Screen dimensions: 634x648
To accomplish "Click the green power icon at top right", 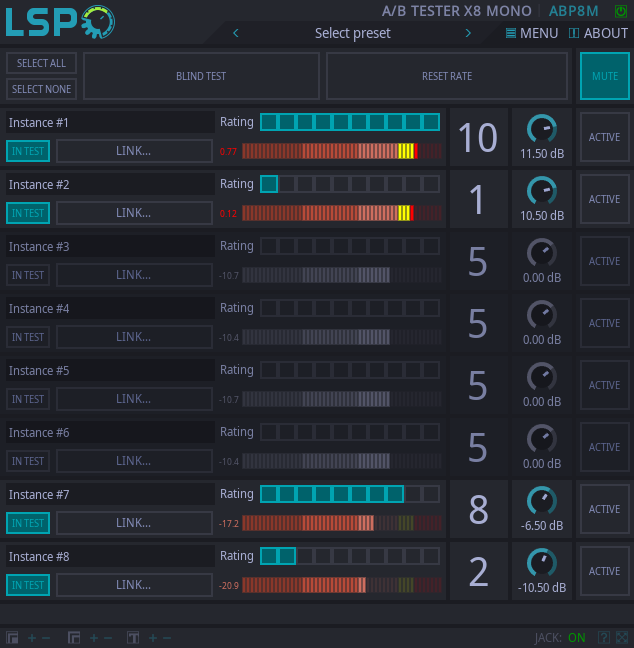I will click(621, 11).
